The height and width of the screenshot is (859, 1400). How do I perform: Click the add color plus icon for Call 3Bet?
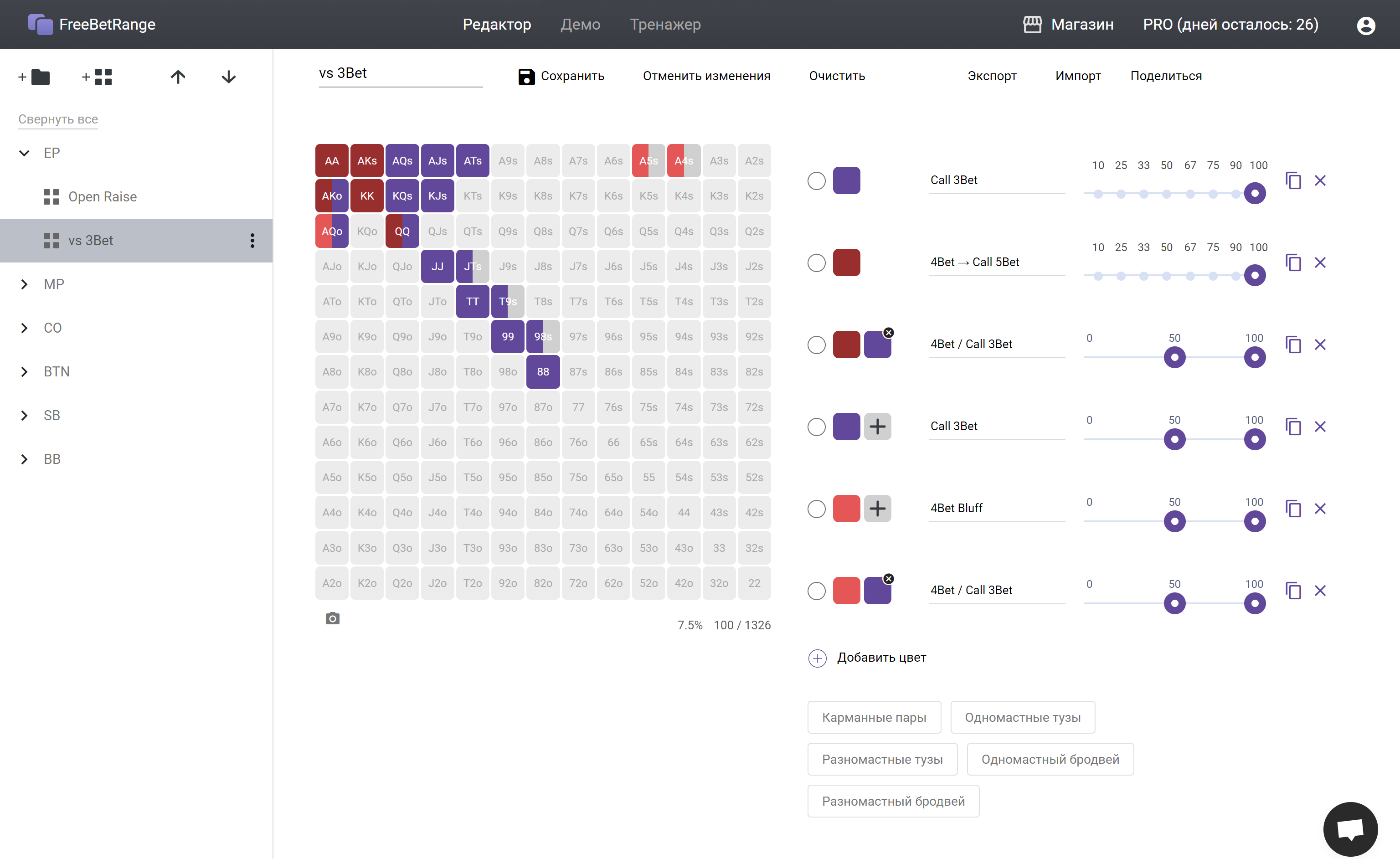(875, 426)
